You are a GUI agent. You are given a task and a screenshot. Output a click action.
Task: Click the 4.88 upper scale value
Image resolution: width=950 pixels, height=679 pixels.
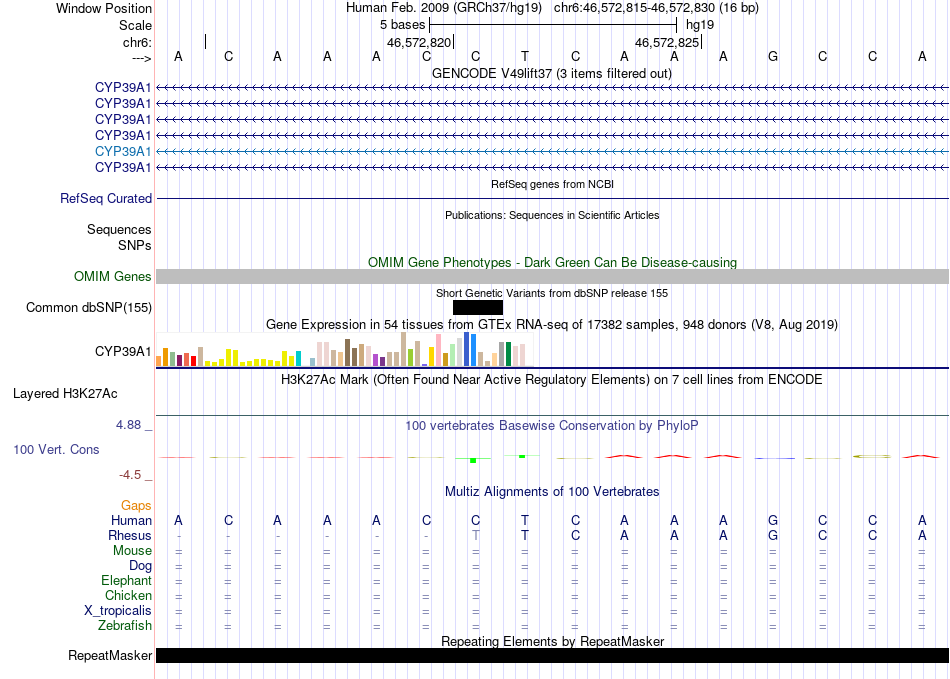click(x=128, y=425)
